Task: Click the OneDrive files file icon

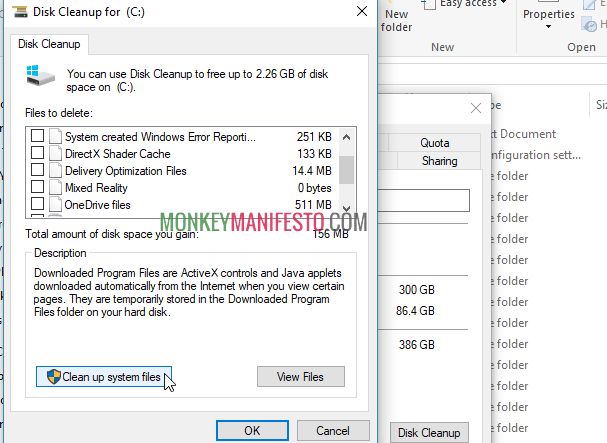Action: click(55, 204)
